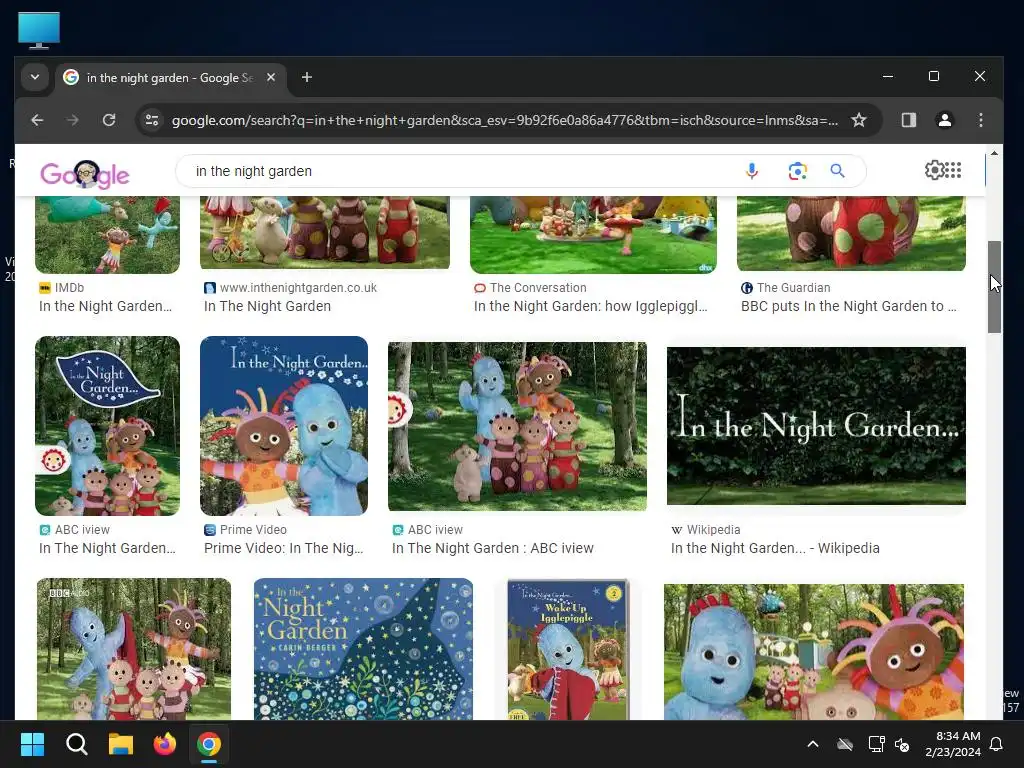Image resolution: width=1024 pixels, height=768 pixels.
Task: Open notifications bell icon
Action: 997,744
